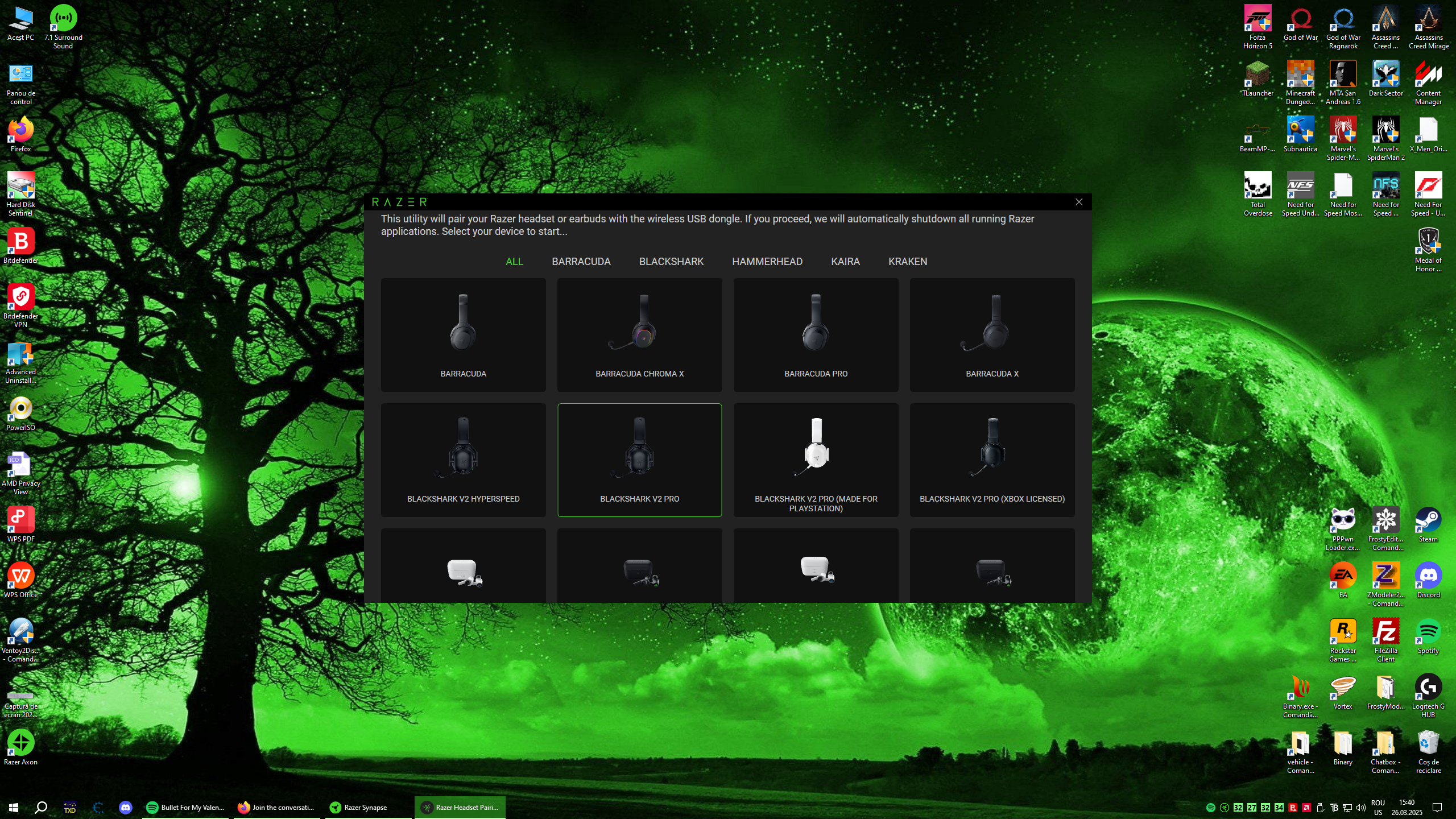
Task: Switch to the KRAKEN tab
Action: [908, 262]
